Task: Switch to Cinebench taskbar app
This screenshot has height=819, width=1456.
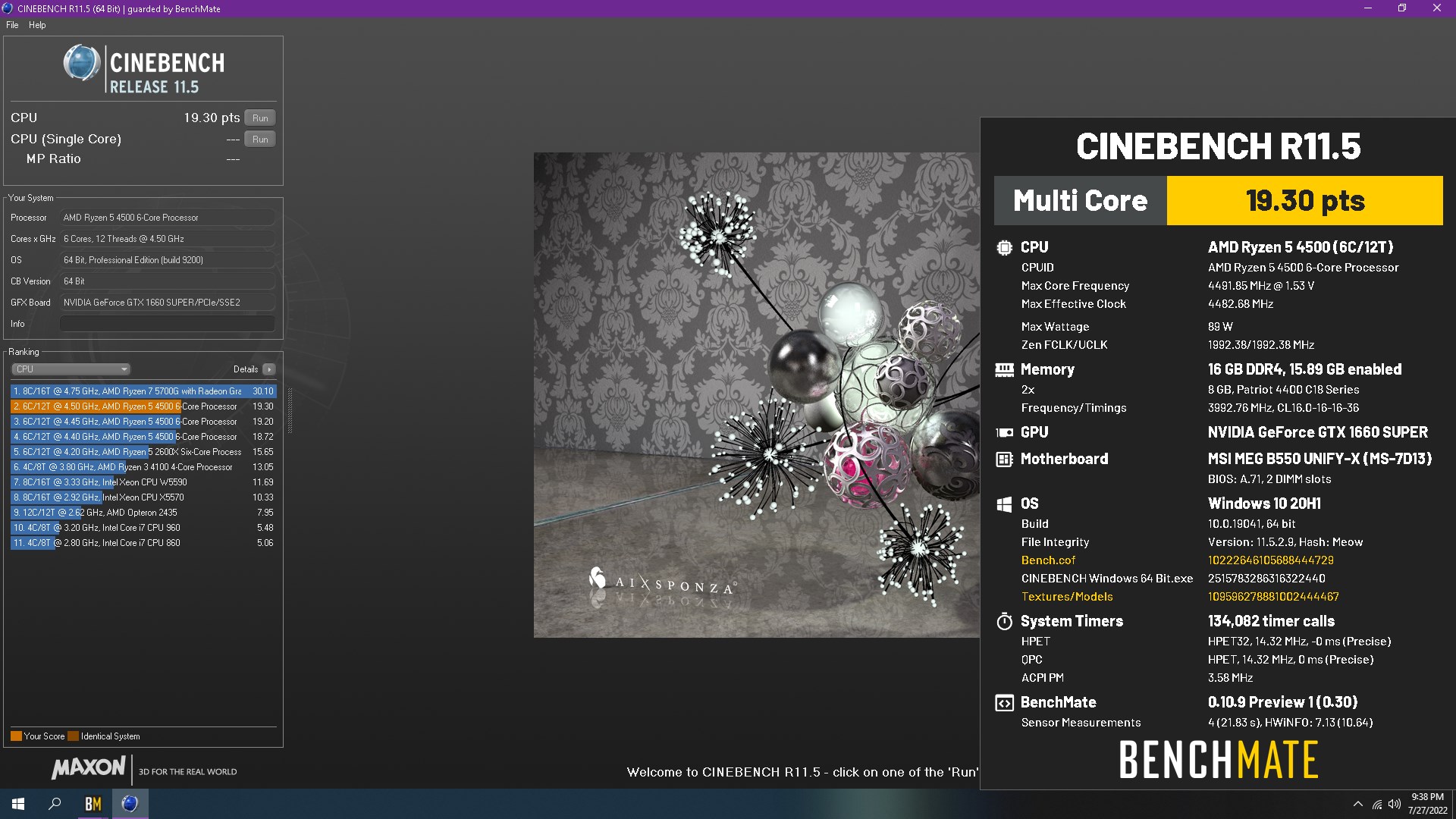Action: click(130, 804)
